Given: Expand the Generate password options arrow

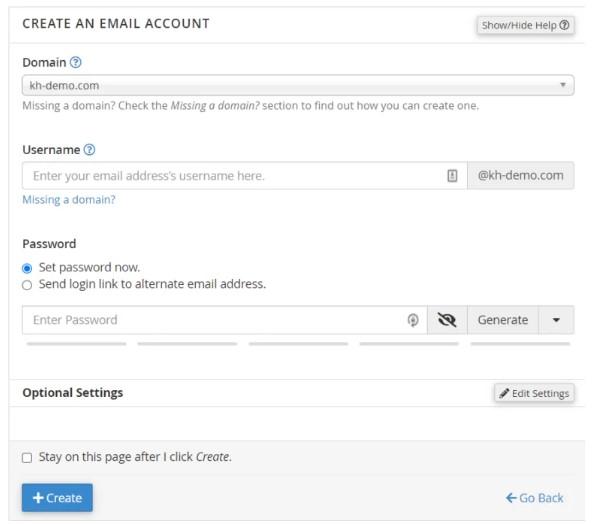Looking at the screenshot, I should 556,320.
